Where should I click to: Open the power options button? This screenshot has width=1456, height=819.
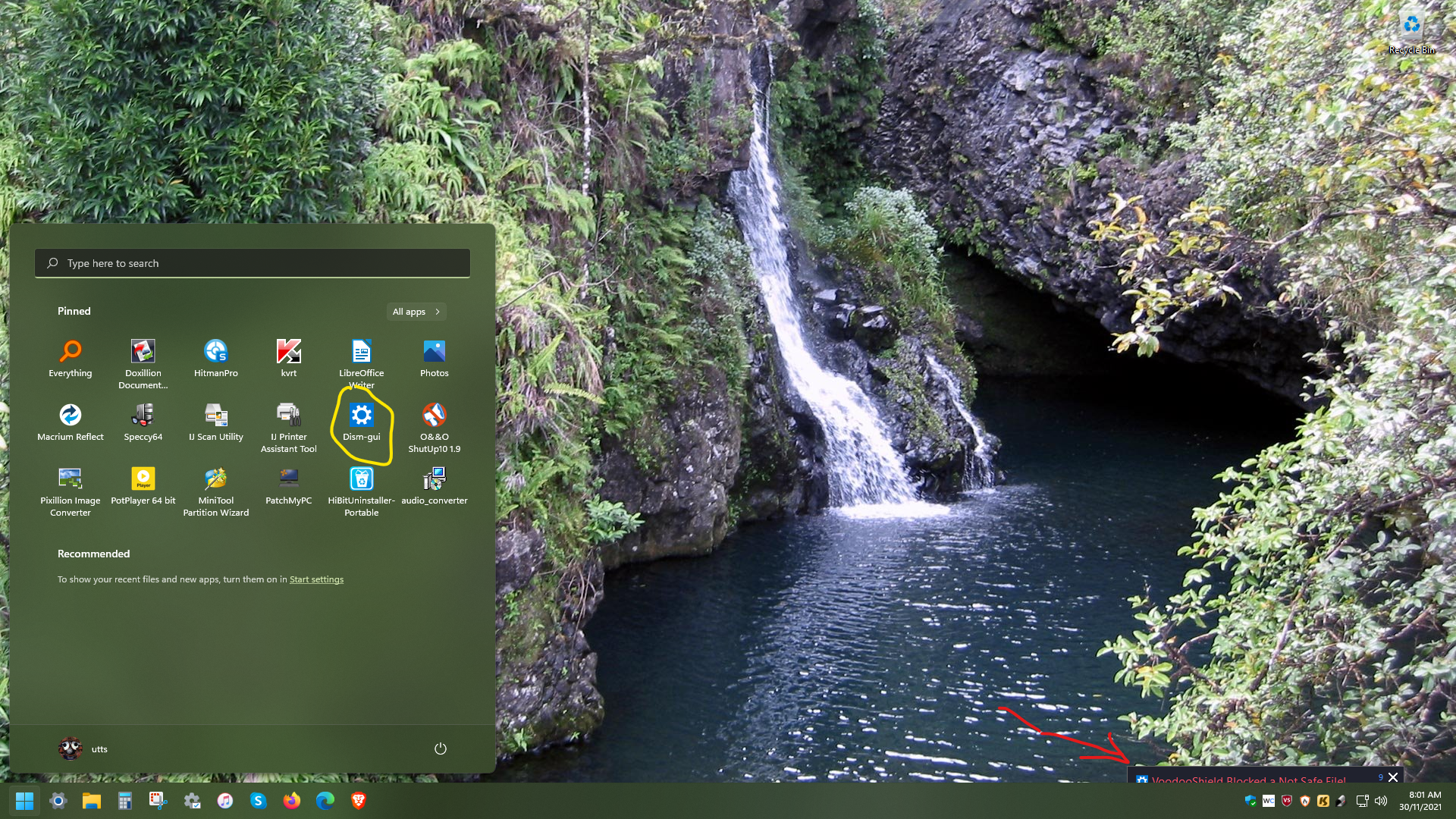(440, 748)
